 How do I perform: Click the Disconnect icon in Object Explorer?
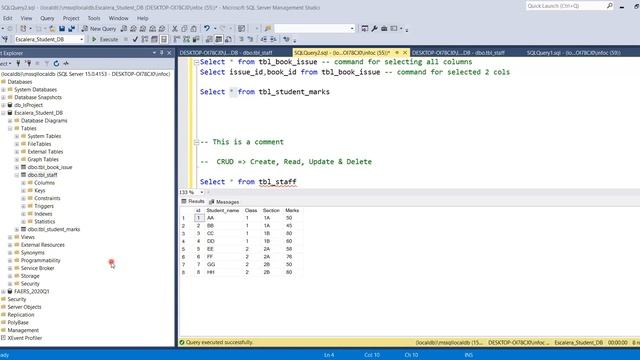[x=28, y=63]
